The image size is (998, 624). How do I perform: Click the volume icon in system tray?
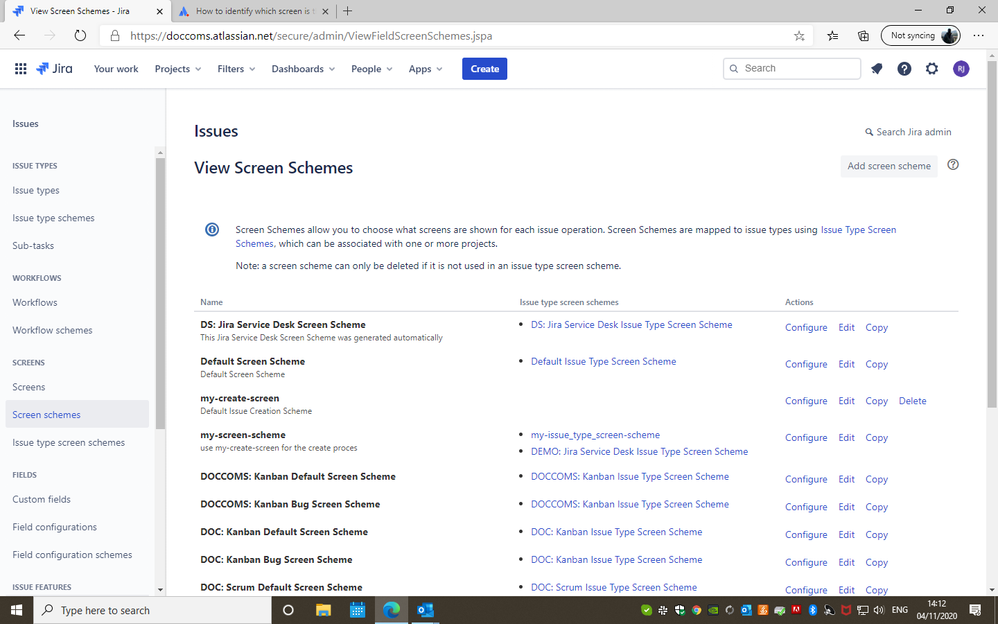pyautogui.click(x=879, y=610)
